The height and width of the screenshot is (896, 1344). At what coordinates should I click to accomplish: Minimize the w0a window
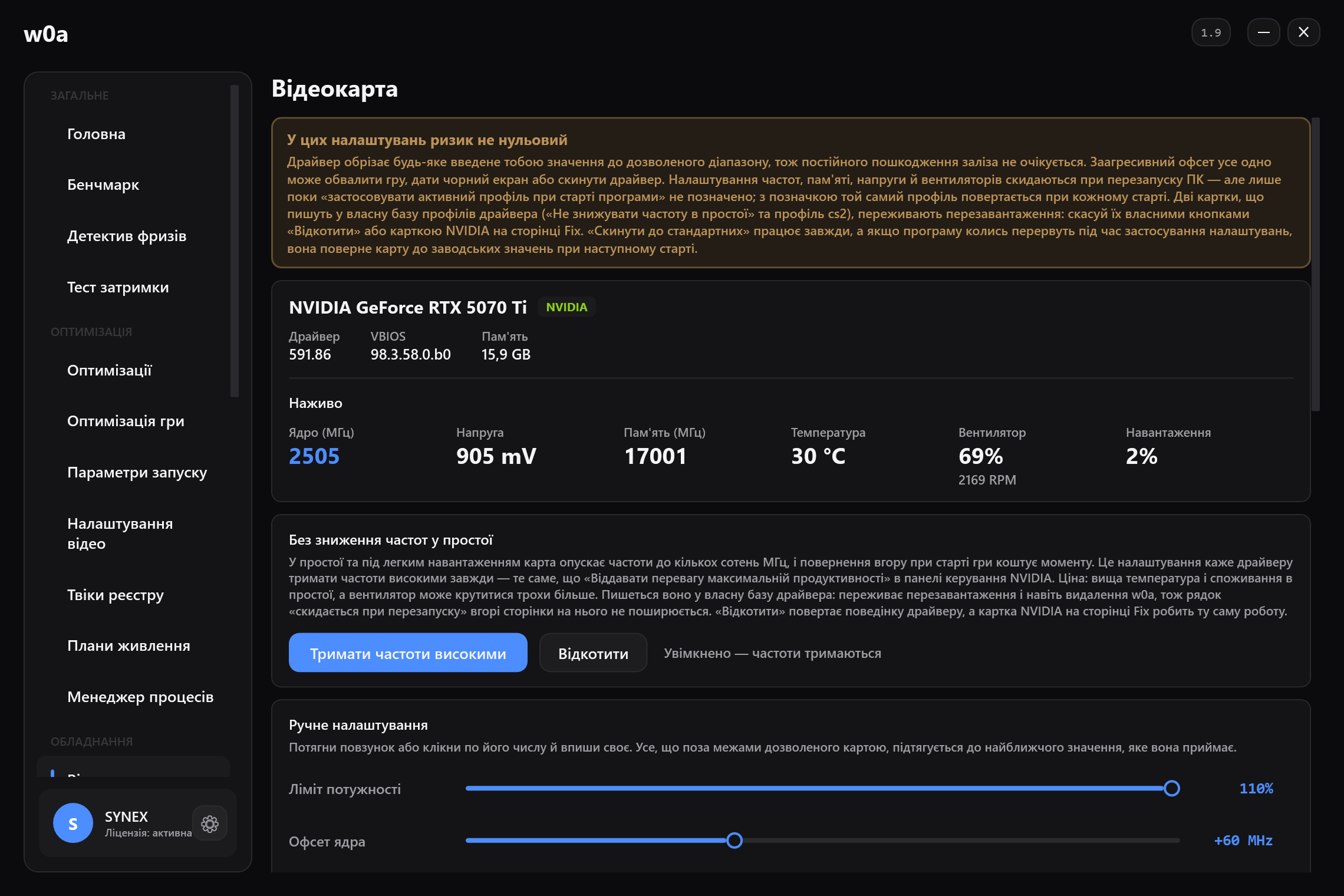click(1263, 32)
